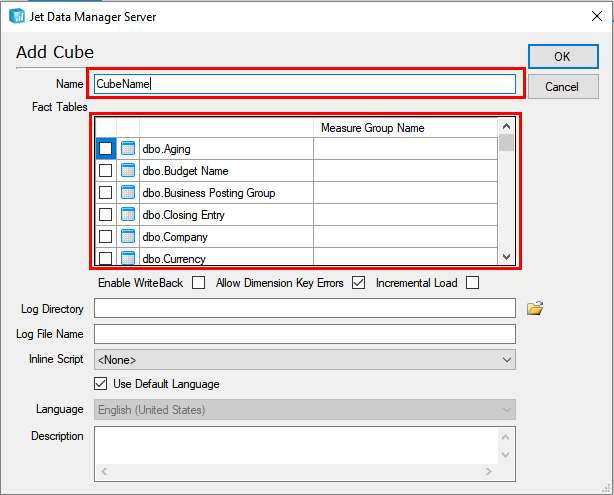Click the Description scroll right arrow

[x=489, y=471]
